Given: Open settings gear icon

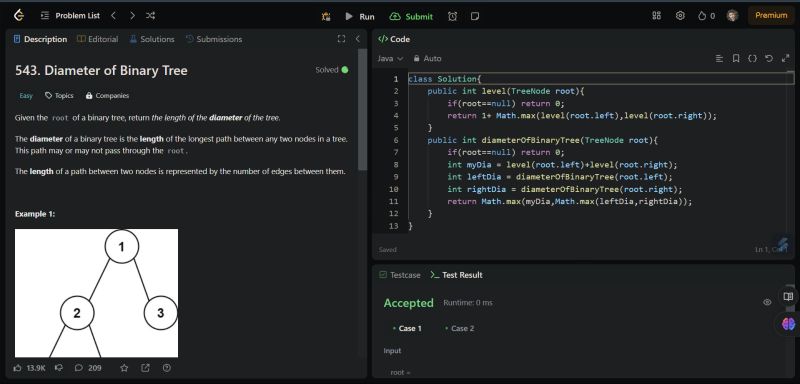Looking at the screenshot, I should click(680, 16).
